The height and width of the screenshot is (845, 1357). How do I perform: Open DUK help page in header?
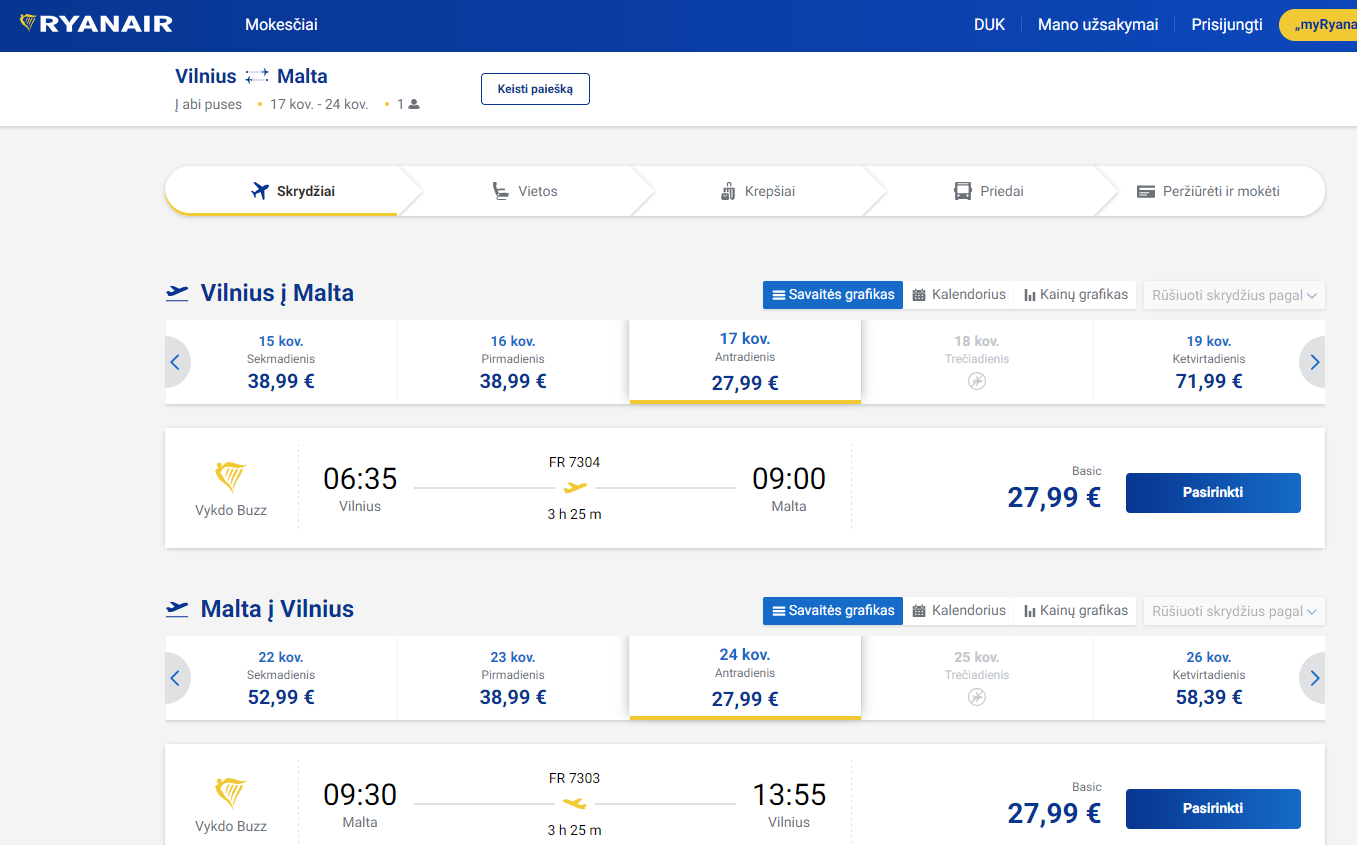pyautogui.click(x=989, y=25)
